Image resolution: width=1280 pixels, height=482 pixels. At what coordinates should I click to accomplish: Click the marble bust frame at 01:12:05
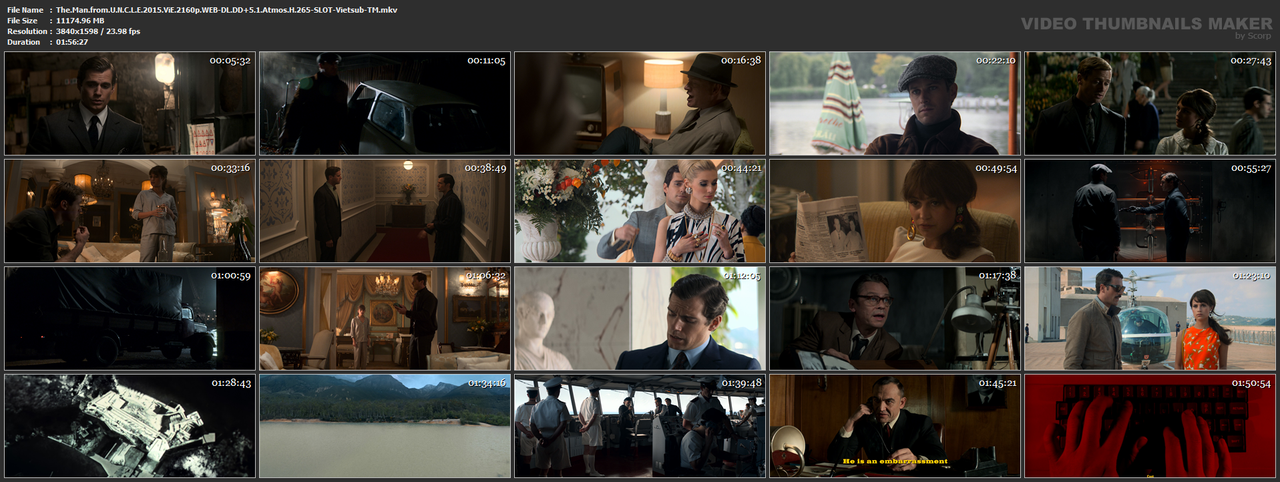[640, 318]
